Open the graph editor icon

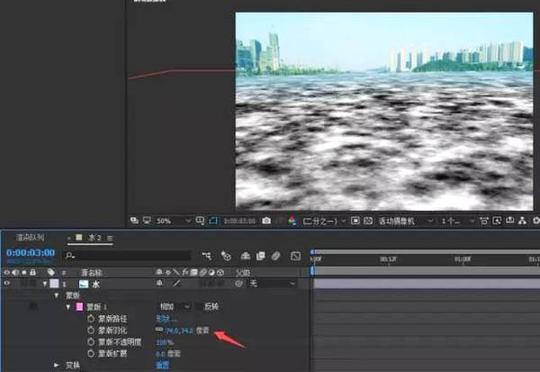[295, 256]
